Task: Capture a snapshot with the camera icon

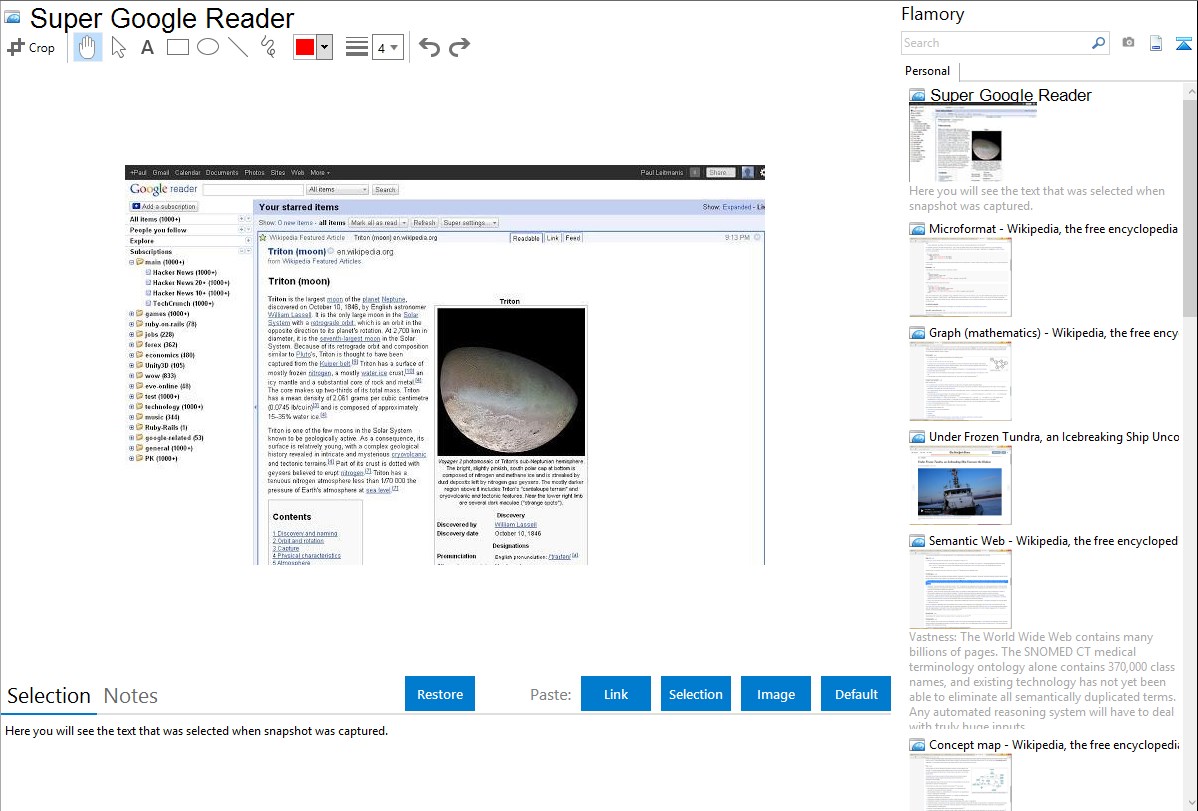Action: [x=1128, y=43]
